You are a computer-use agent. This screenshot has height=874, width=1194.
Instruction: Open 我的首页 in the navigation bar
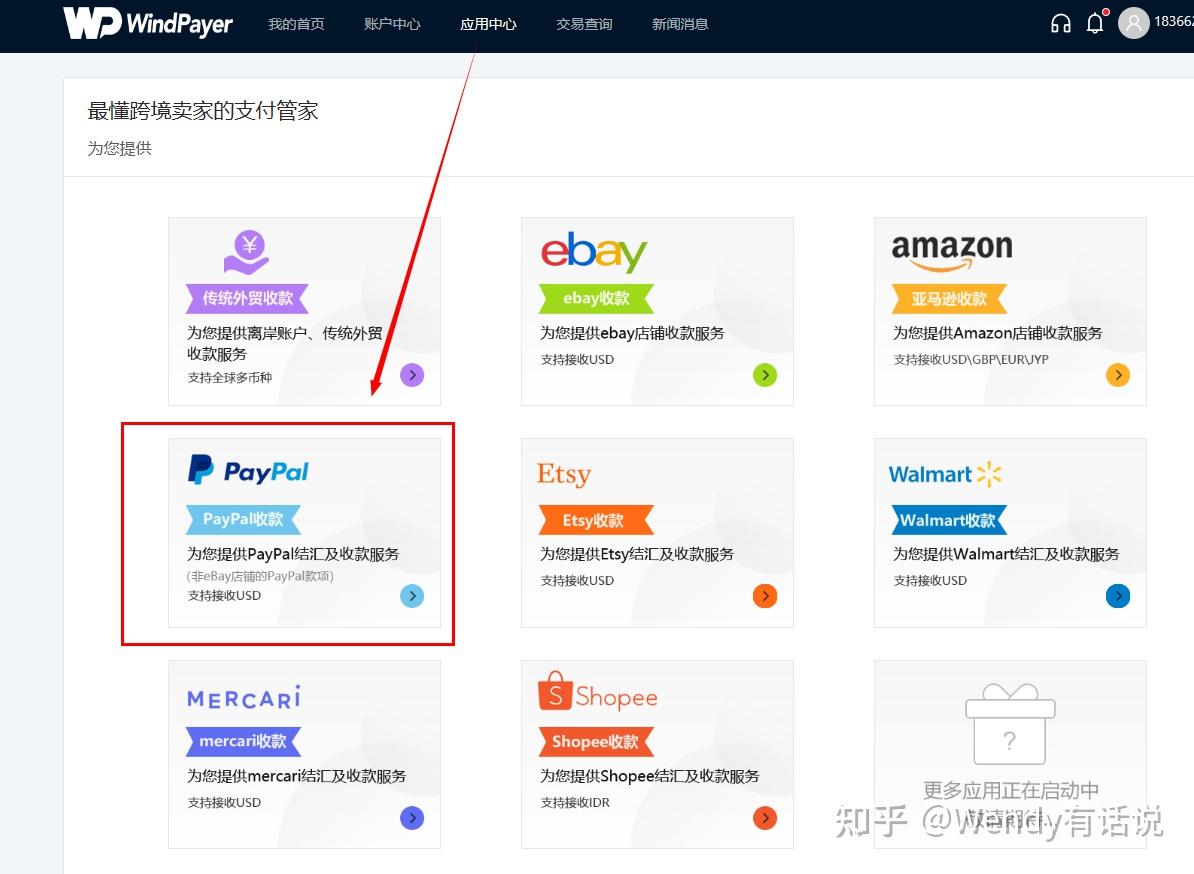[x=296, y=24]
